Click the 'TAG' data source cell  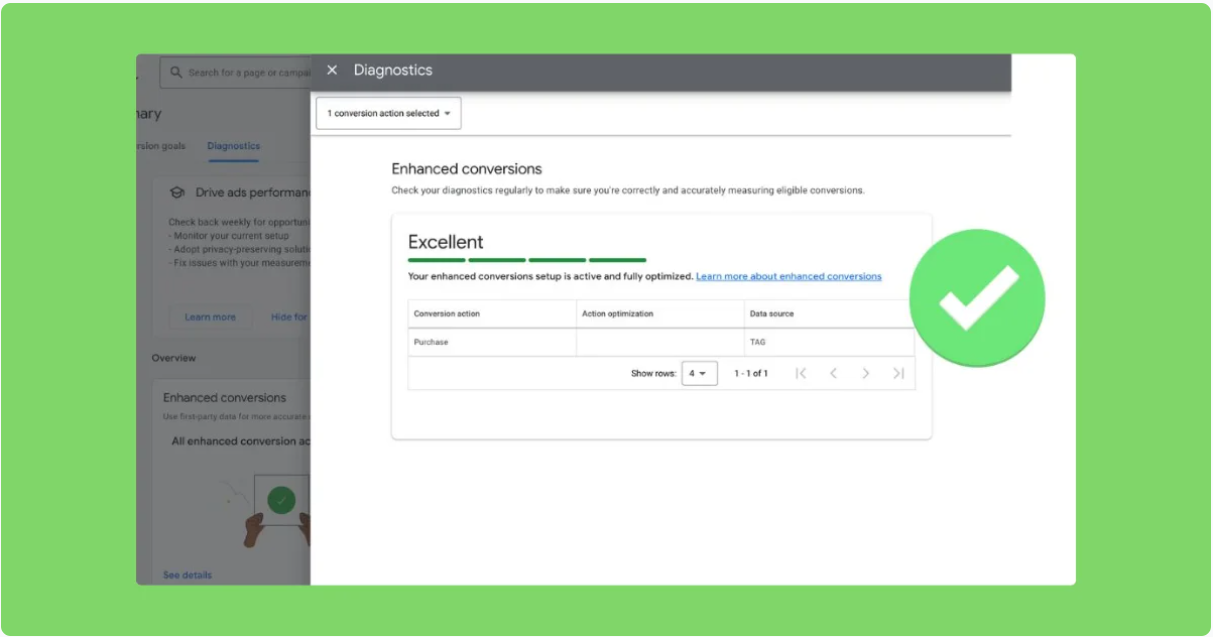click(x=829, y=342)
